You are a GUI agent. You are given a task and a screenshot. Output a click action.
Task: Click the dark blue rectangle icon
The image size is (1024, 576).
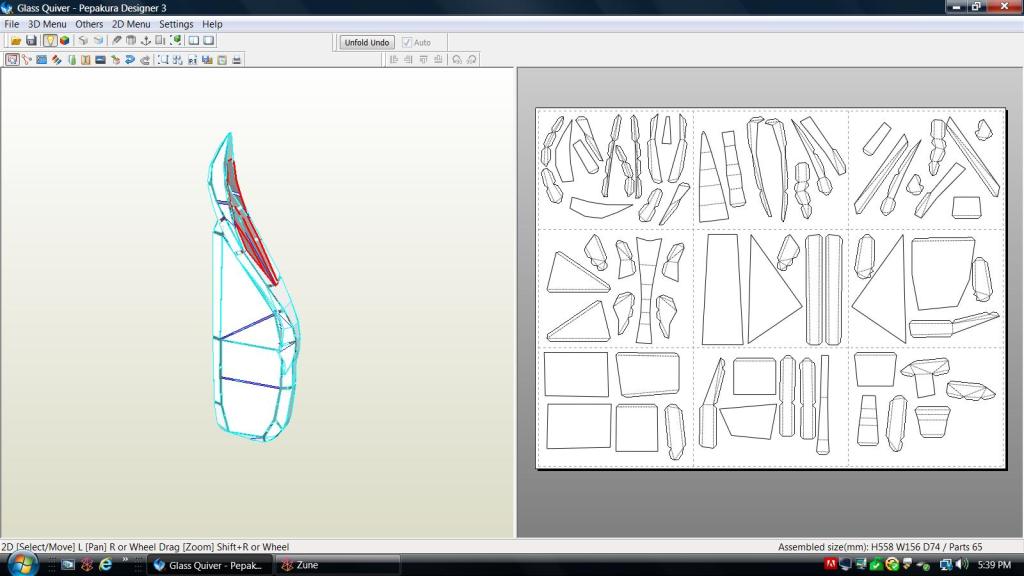pyautogui.click(x=100, y=59)
